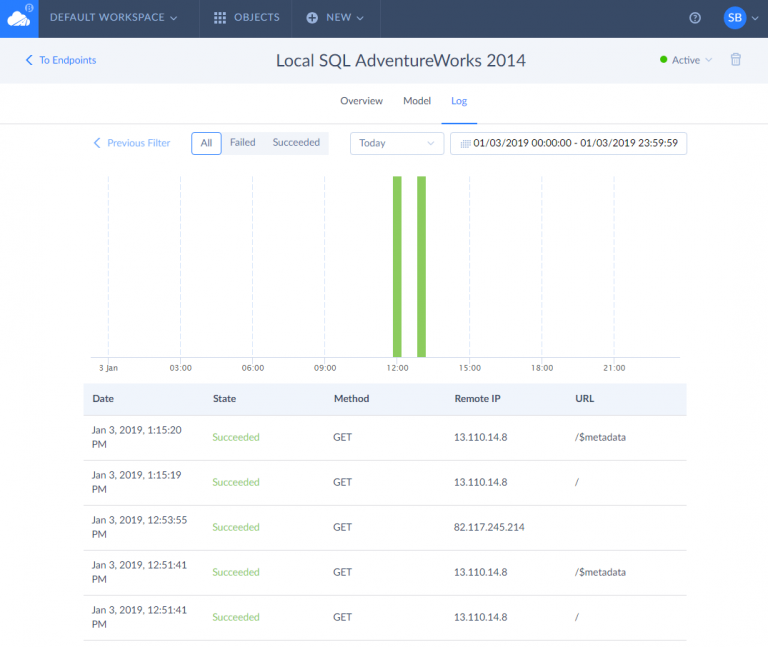Click the calendar icon in date range field

click(465, 144)
